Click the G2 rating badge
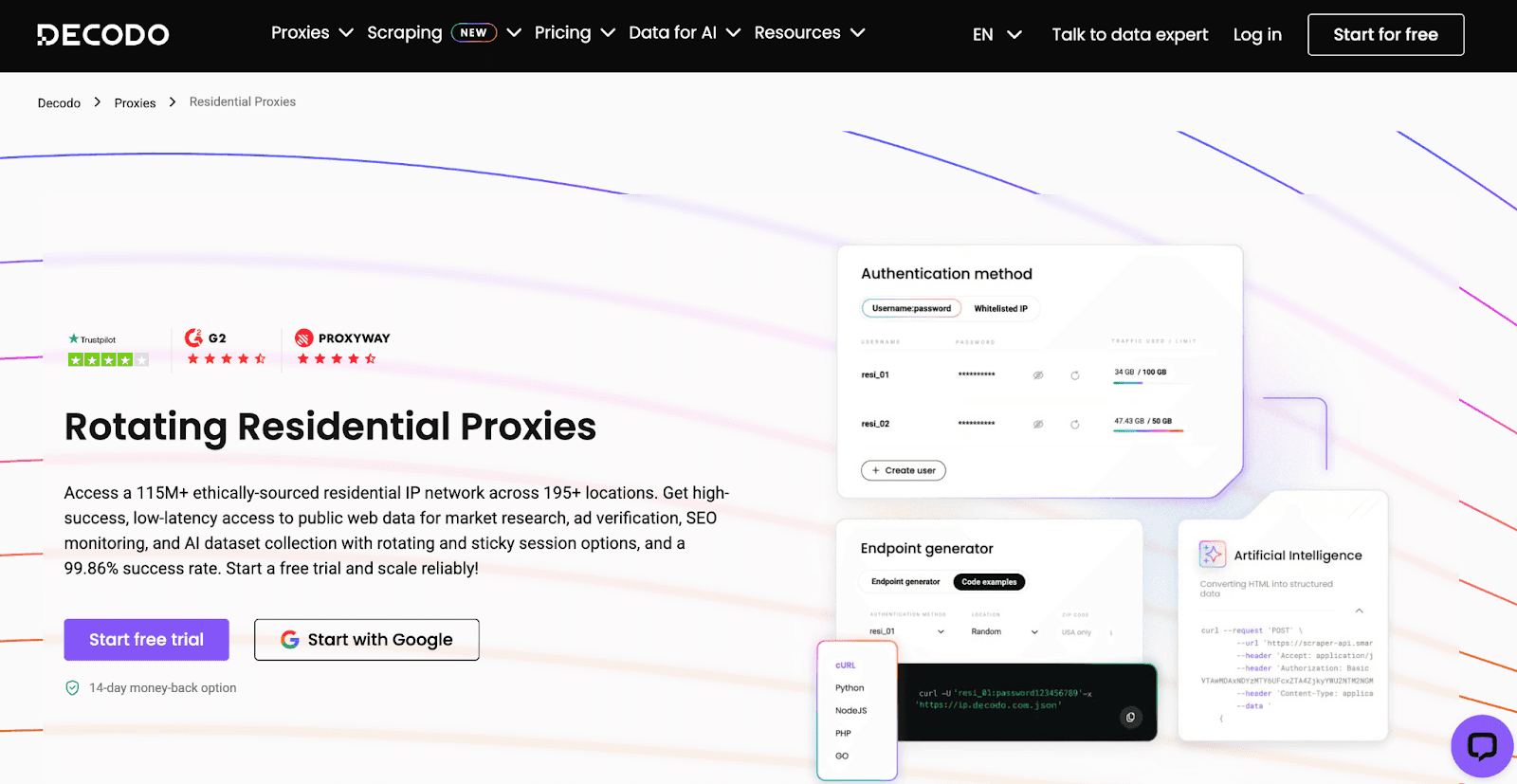Screen dimensions: 1517x784 click(x=225, y=347)
